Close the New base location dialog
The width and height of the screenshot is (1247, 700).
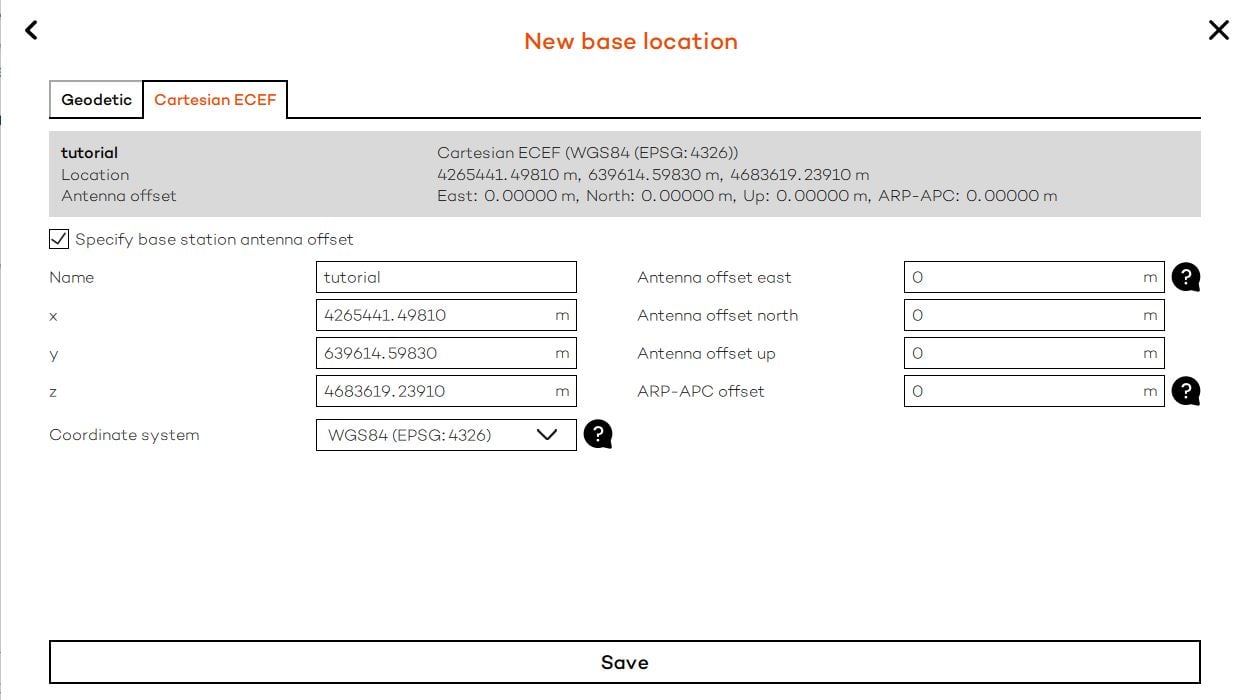[1218, 30]
